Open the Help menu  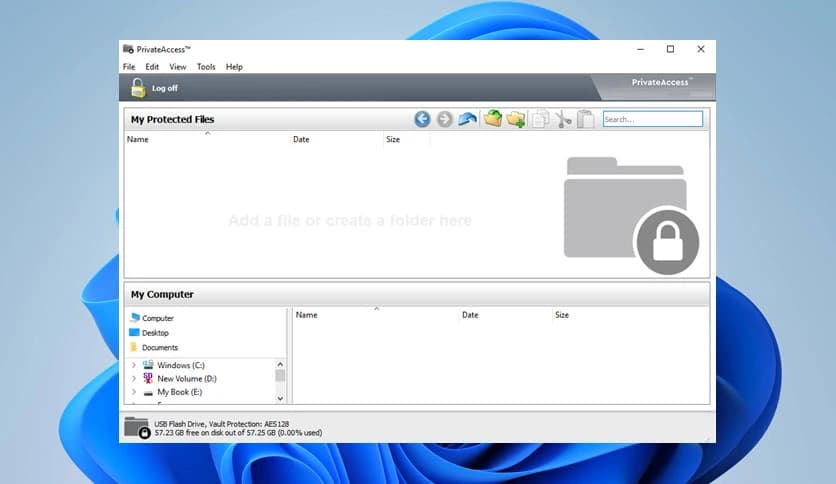[x=234, y=67]
